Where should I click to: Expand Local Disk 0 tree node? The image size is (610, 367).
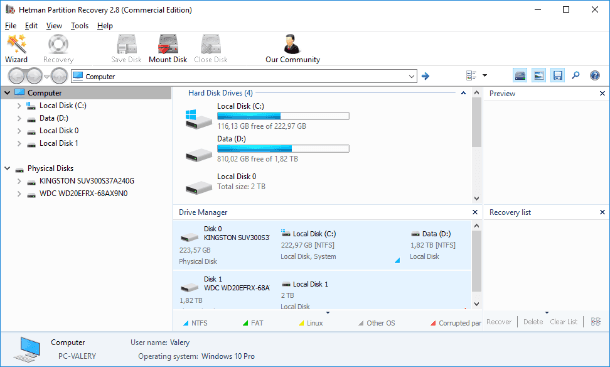(x=19, y=131)
